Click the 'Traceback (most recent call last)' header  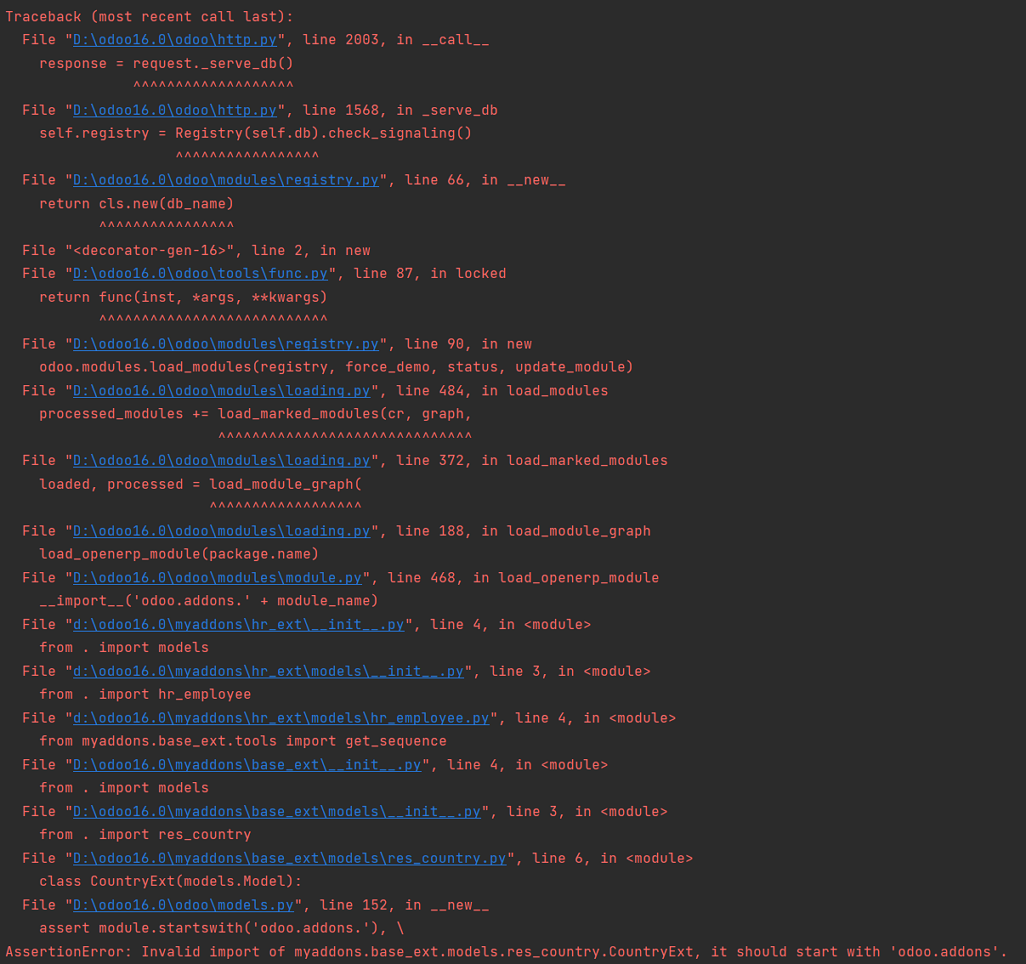pyautogui.click(x=137, y=17)
